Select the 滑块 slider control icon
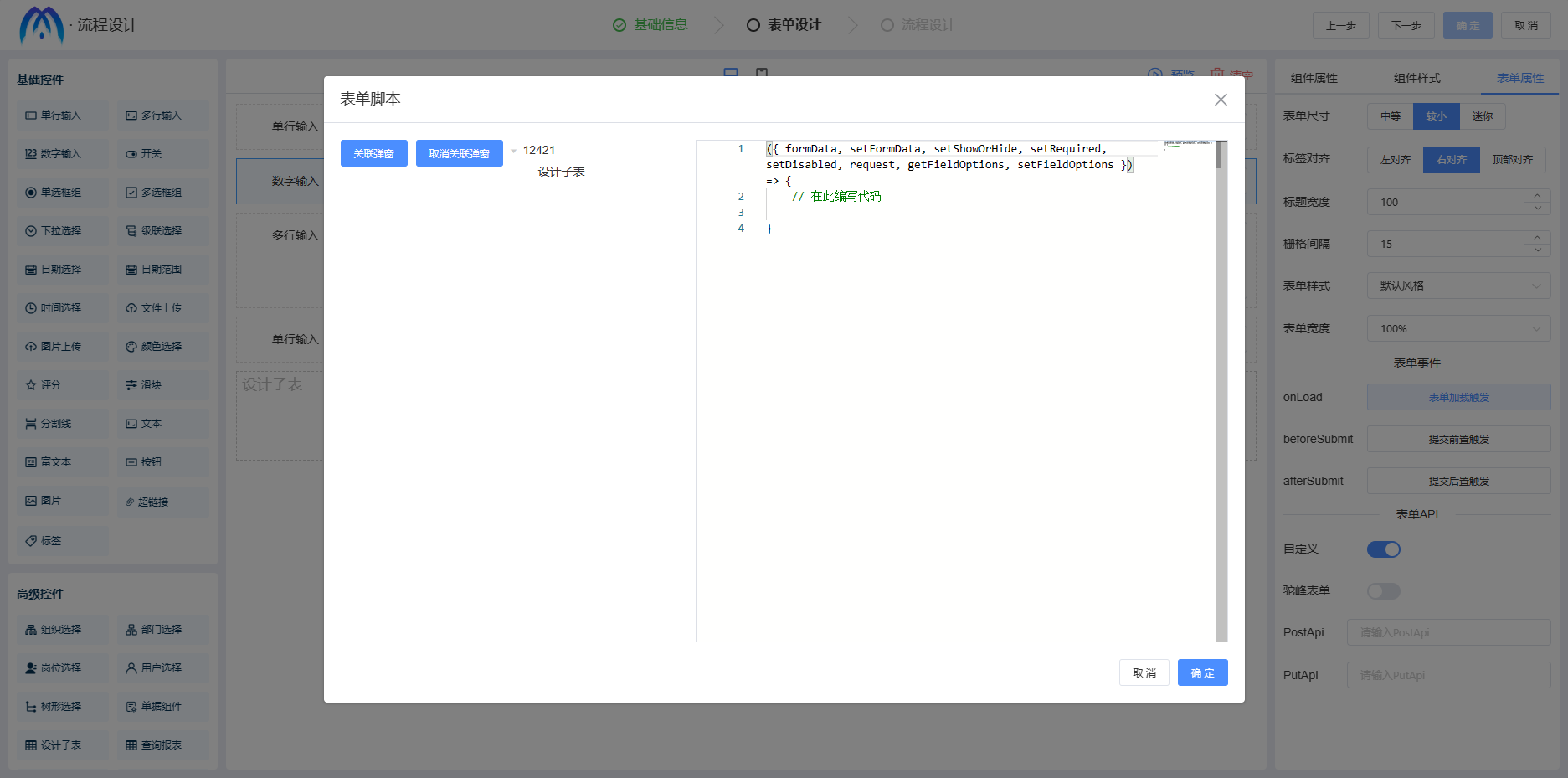 (x=131, y=385)
